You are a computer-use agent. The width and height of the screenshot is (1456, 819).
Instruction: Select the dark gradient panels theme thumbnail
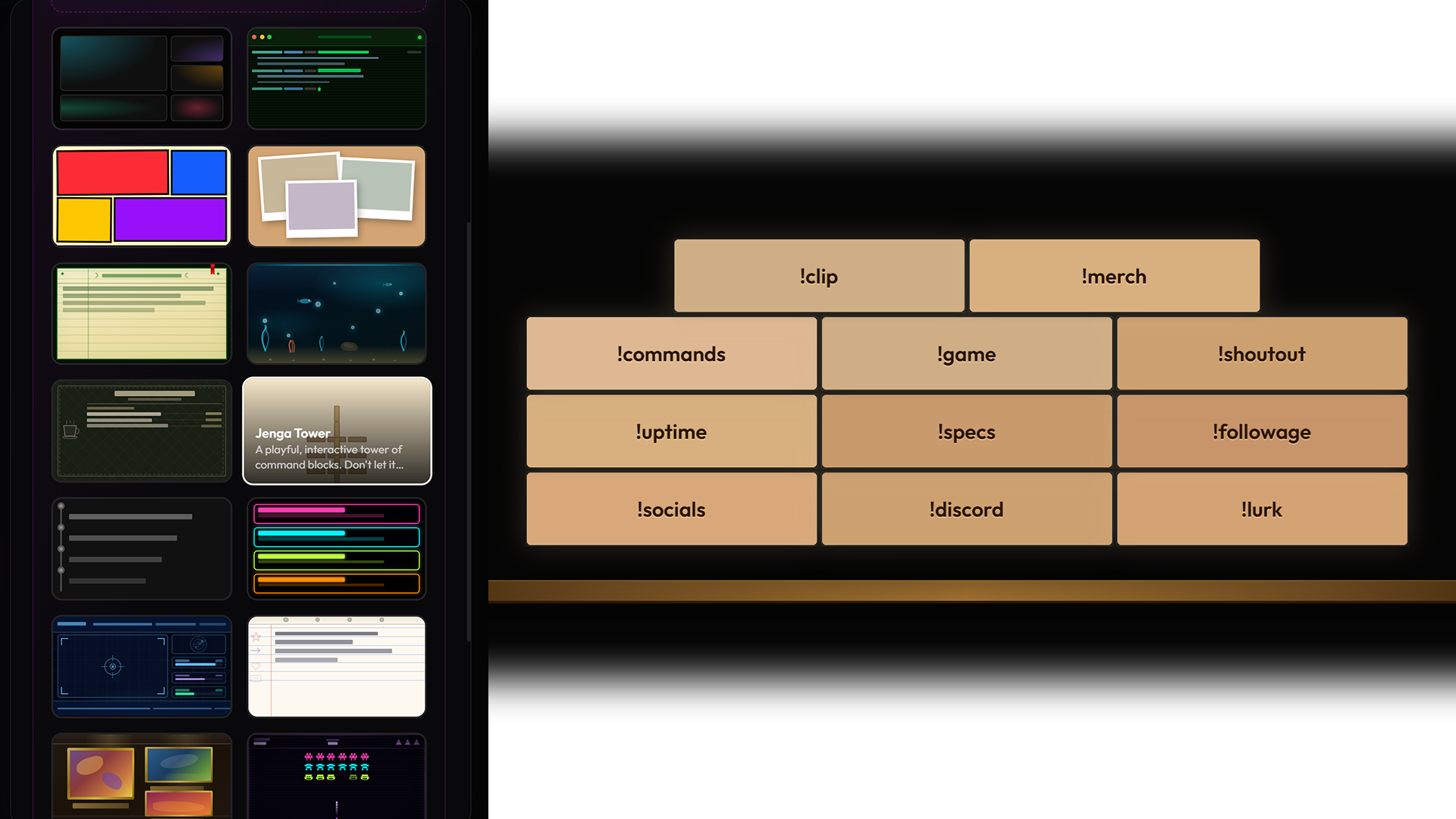(x=142, y=78)
